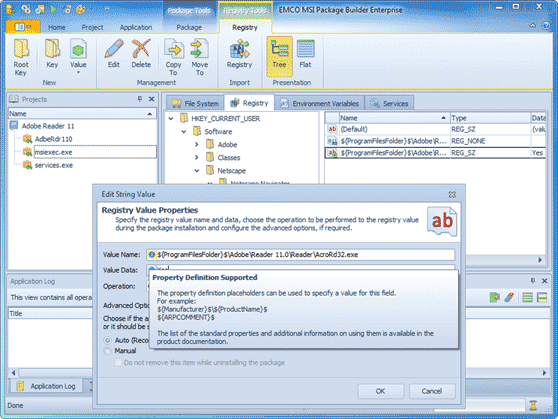This screenshot has height=419, width=558.
Task: Expand the Adobe registry key
Action: 197,145
